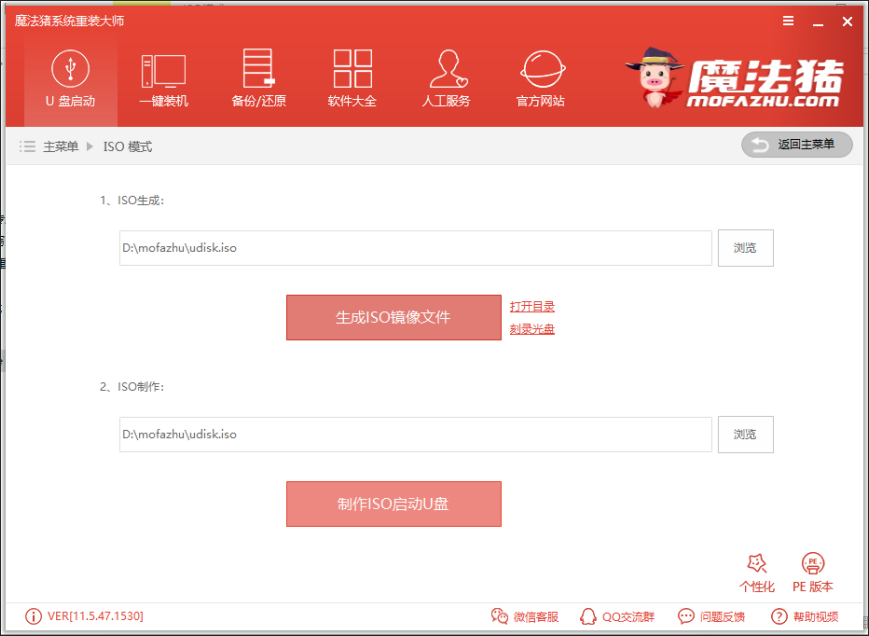Open the 软件大全 software grid icon
Screen dimensions: 869x636
(x=352, y=68)
